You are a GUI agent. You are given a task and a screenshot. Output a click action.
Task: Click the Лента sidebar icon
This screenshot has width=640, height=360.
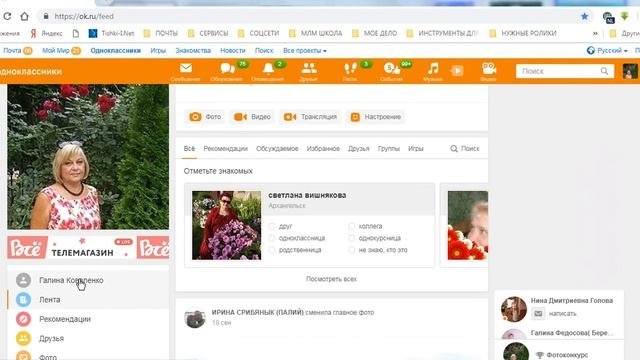click(x=23, y=300)
